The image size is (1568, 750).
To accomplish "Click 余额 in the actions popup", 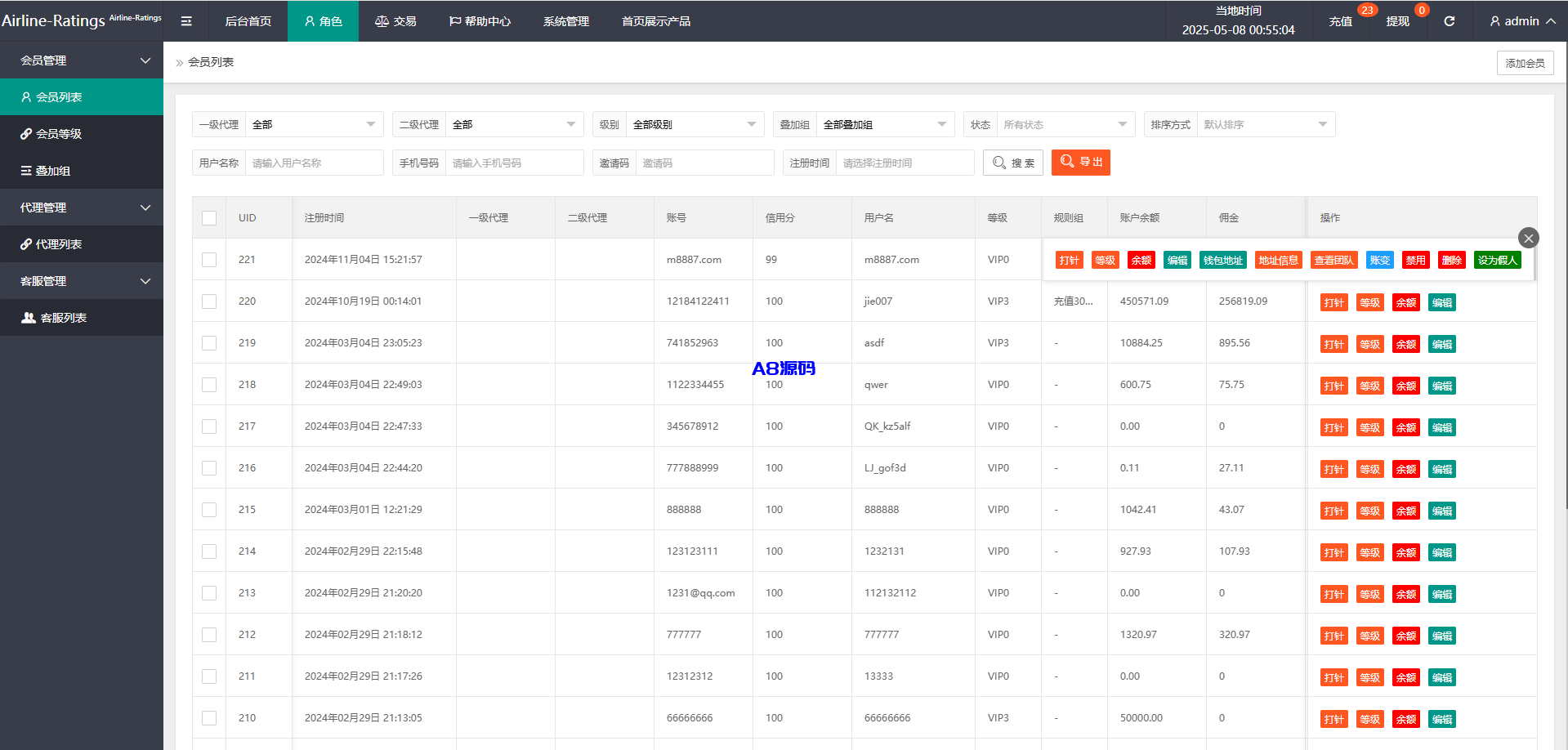I will (x=1141, y=261).
